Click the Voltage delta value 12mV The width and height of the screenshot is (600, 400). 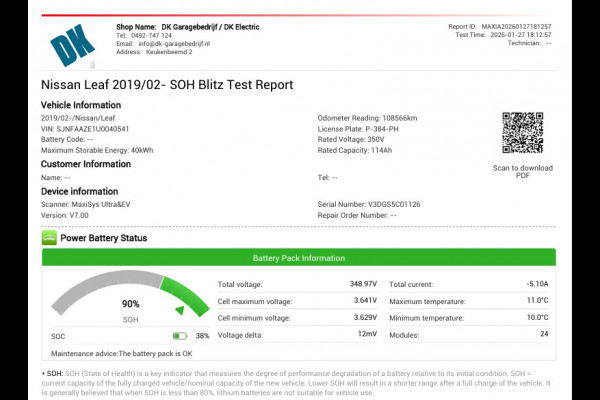[x=366, y=334]
